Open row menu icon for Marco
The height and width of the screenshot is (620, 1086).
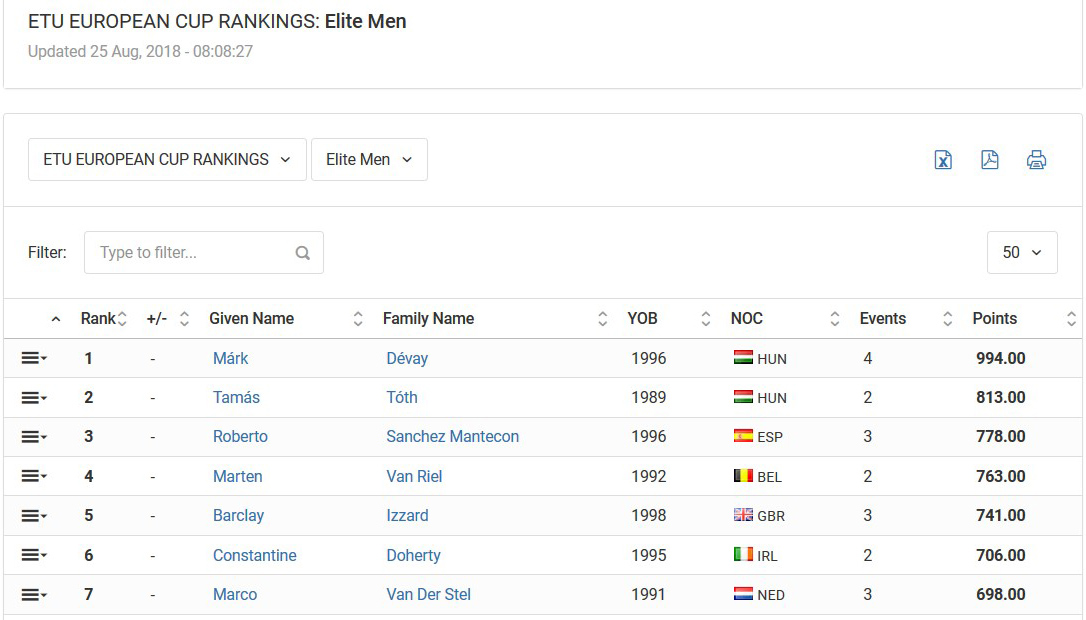pyautogui.click(x=33, y=594)
